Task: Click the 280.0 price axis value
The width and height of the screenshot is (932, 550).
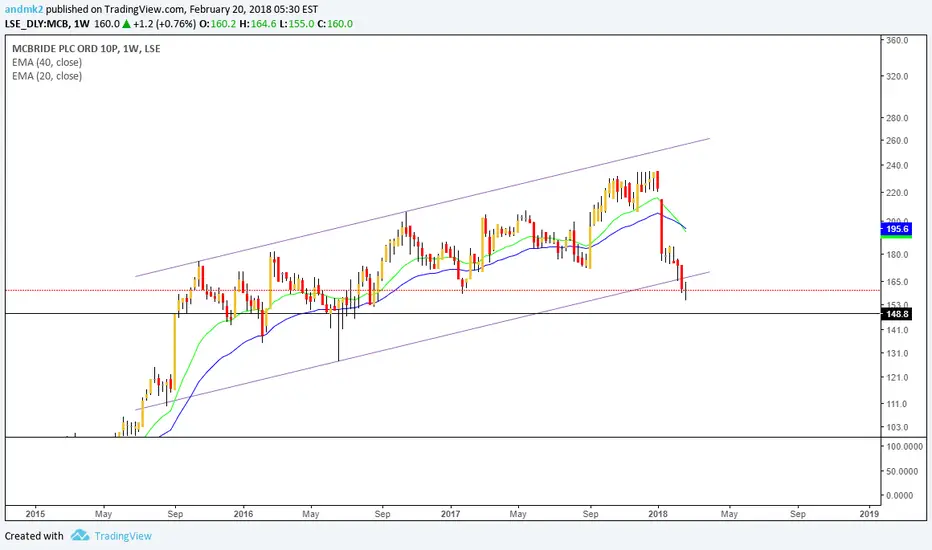Action: (897, 118)
